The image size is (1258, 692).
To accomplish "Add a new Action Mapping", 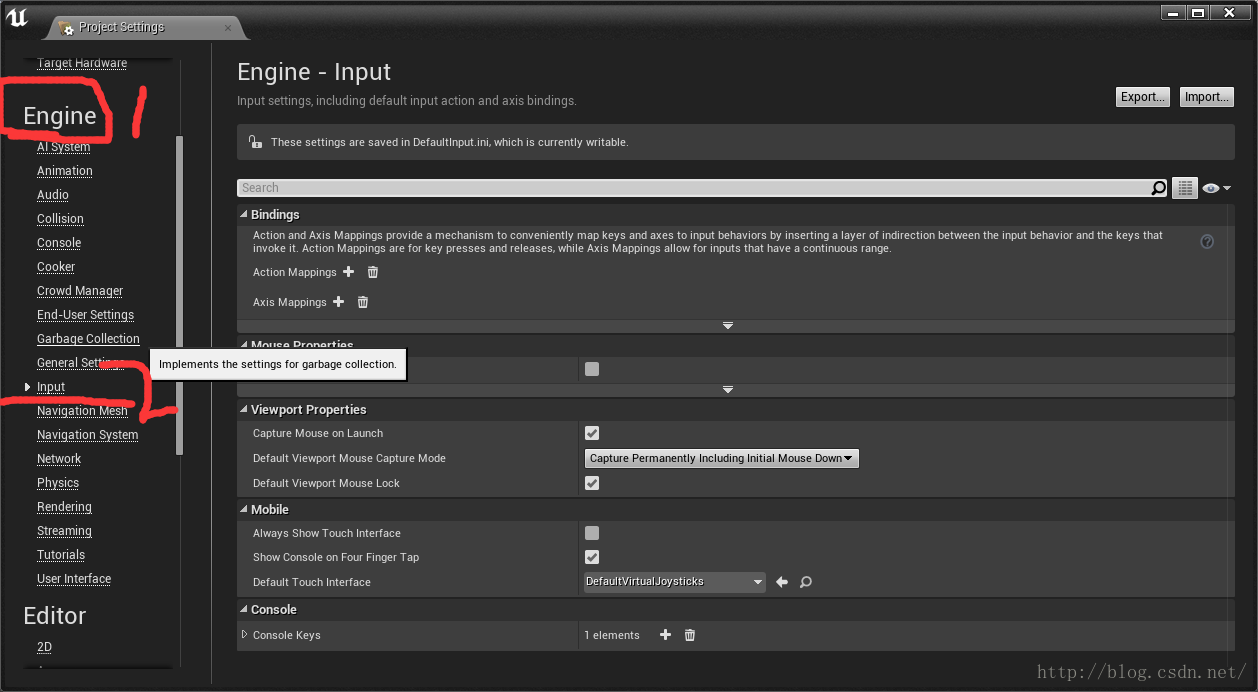I will point(349,272).
